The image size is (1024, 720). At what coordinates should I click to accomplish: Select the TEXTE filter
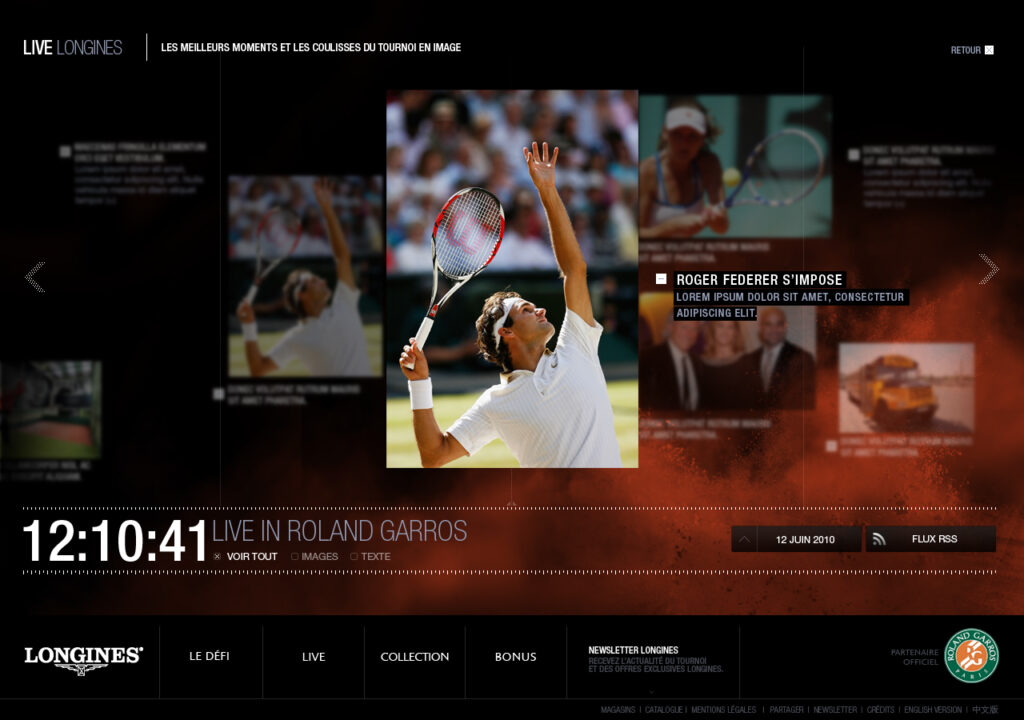tap(370, 557)
